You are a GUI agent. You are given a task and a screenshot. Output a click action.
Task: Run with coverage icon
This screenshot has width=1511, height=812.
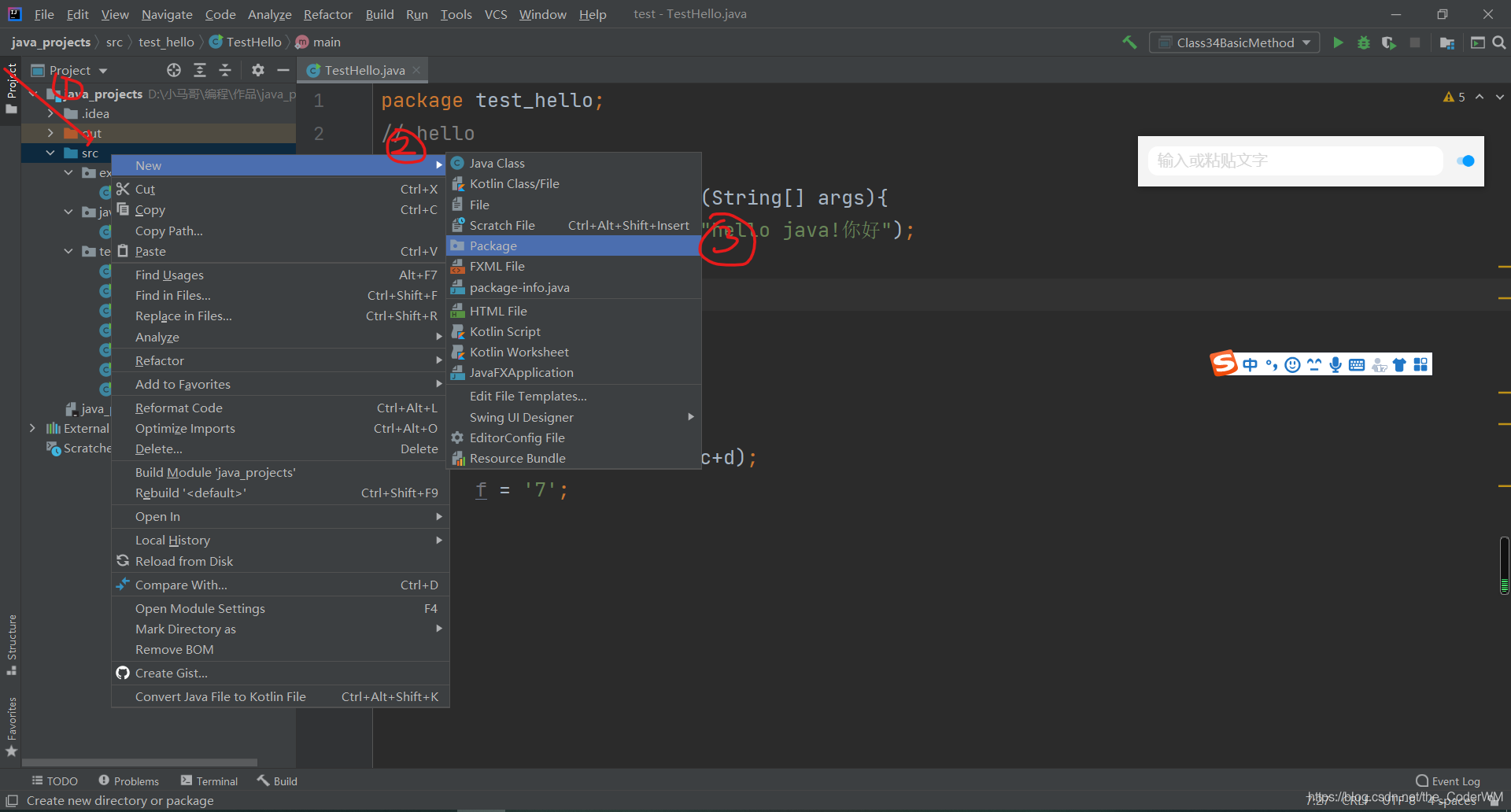click(1389, 42)
